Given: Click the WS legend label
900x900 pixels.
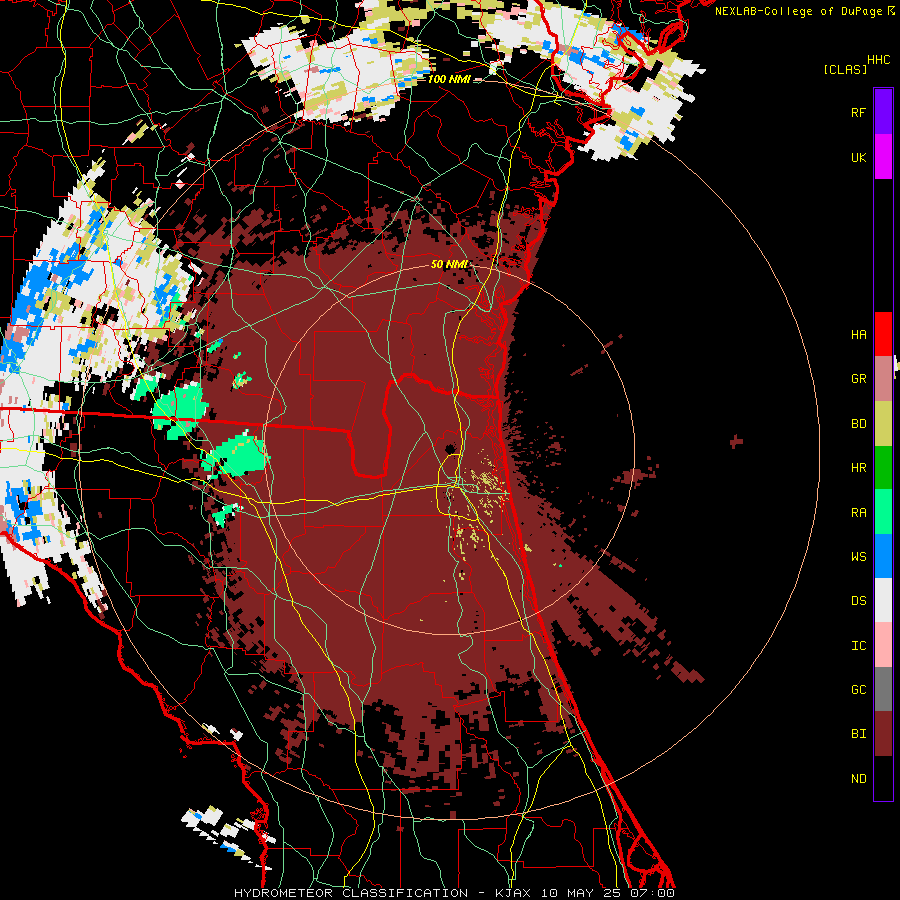Looking at the screenshot, I should tap(858, 556).
